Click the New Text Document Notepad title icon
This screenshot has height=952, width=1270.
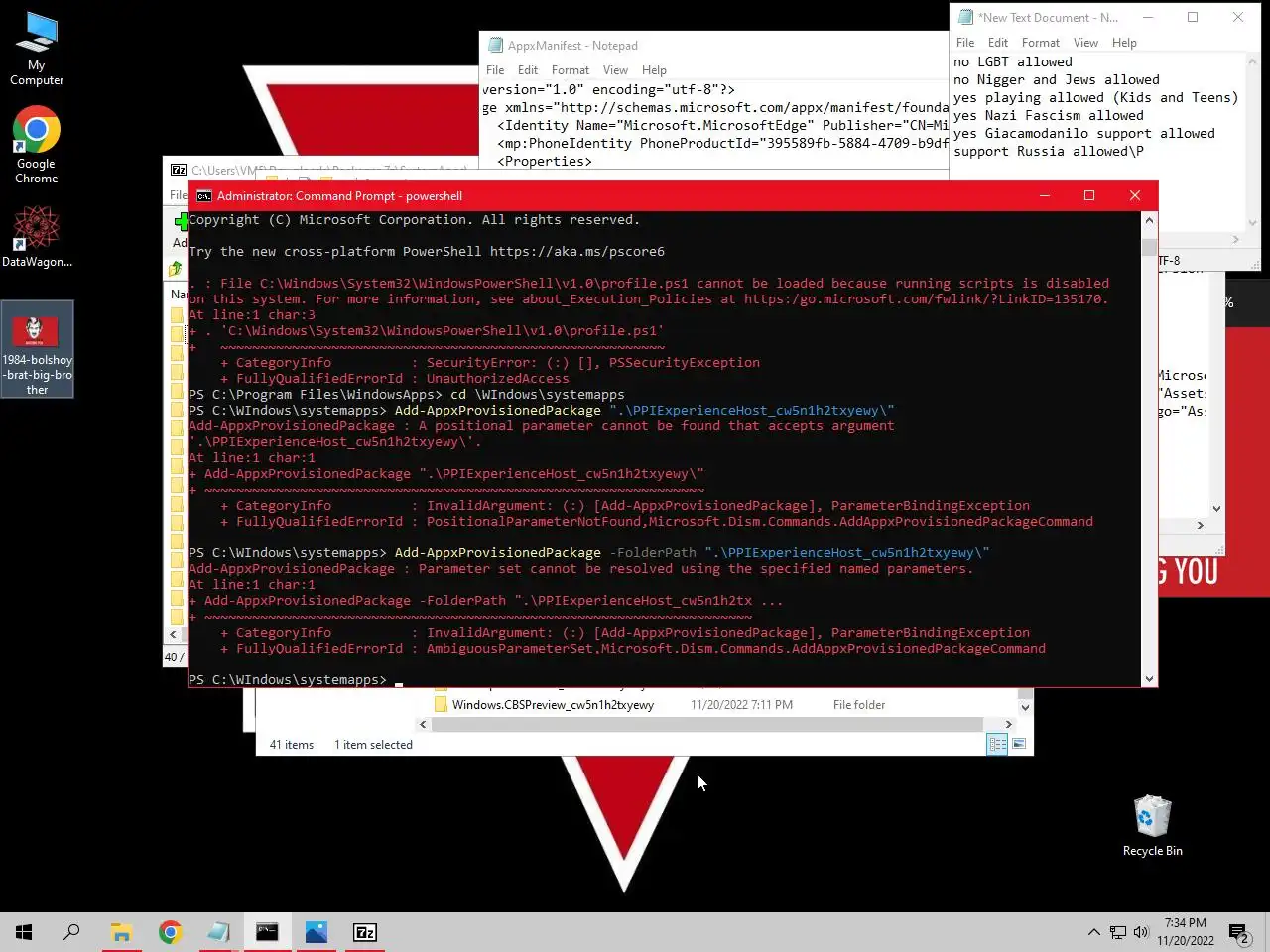coord(965,18)
